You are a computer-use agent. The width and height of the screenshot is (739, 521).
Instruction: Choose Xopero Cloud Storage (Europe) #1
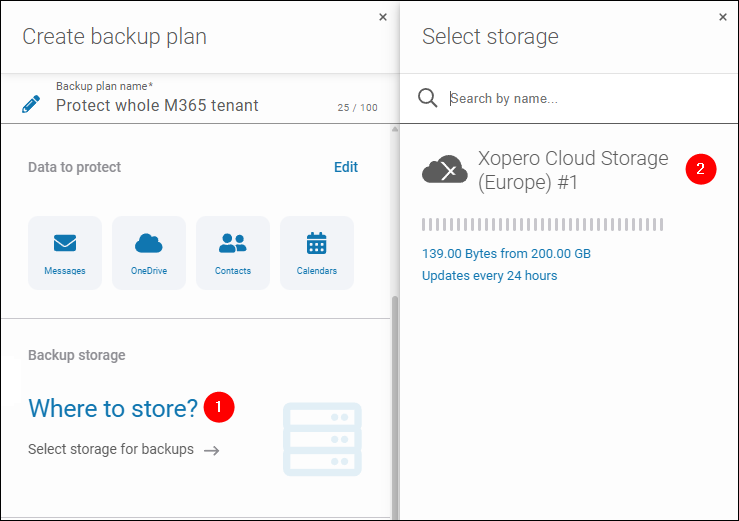[x=573, y=170]
